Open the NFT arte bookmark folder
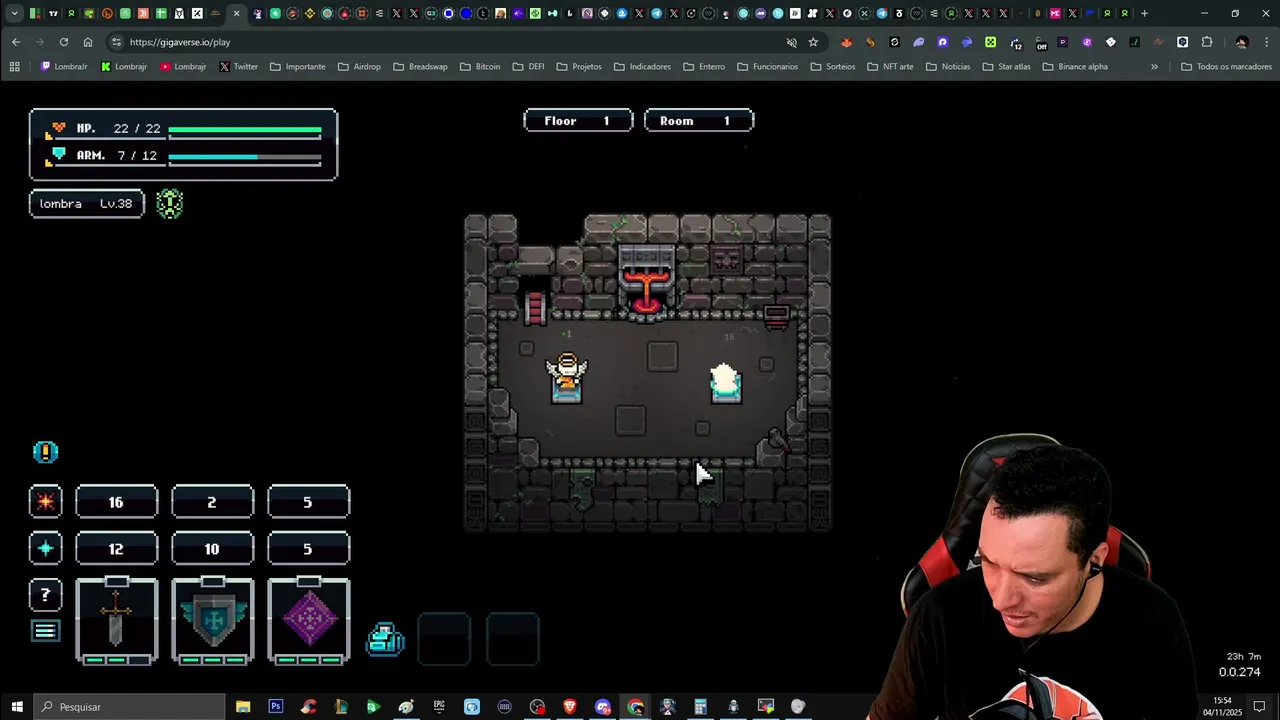Viewport: 1280px width, 720px height. tap(890, 67)
